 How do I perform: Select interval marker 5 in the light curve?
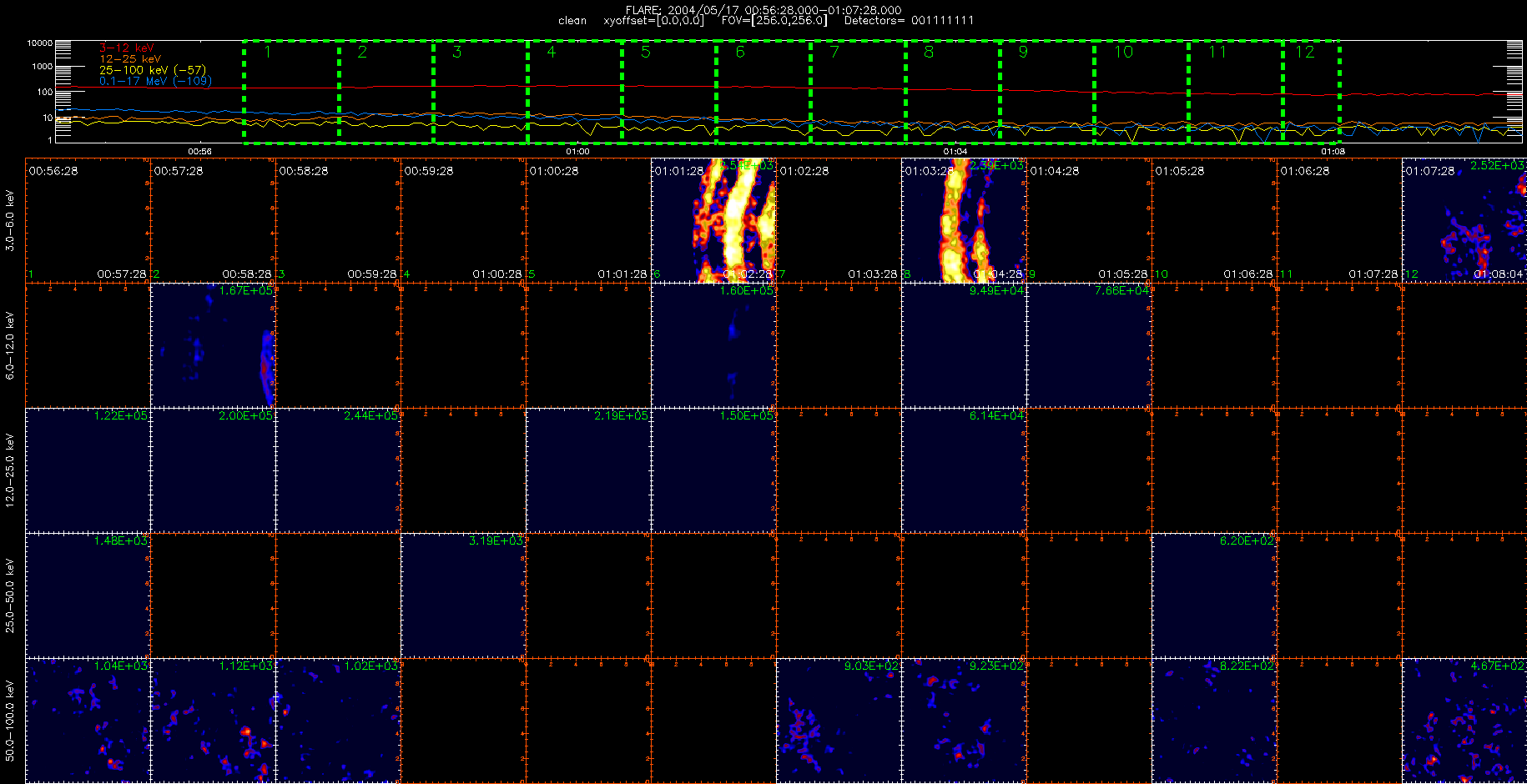click(x=645, y=53)
